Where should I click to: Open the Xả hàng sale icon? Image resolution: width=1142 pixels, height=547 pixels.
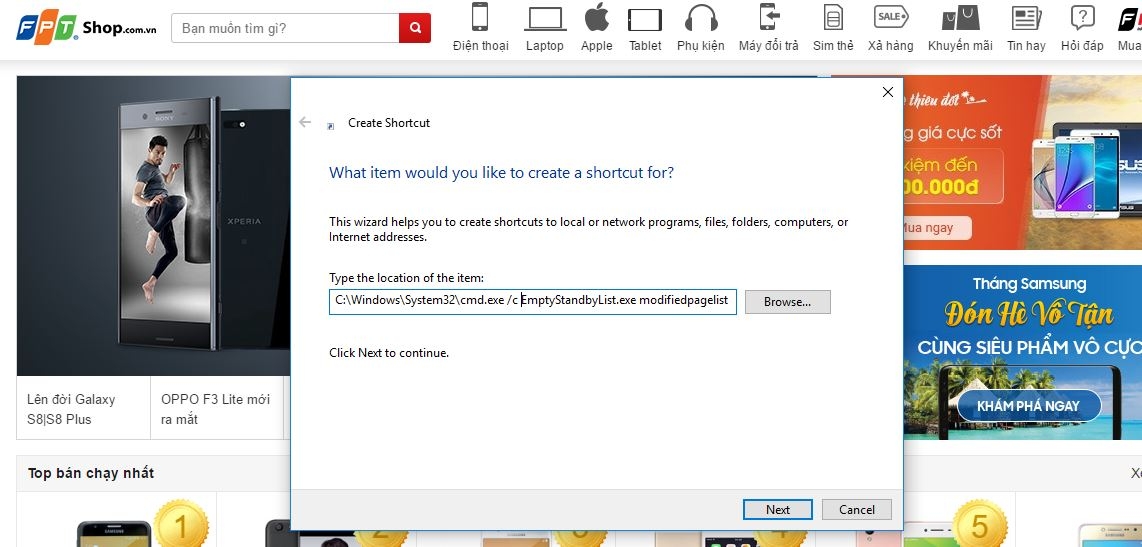coord(891,16)
